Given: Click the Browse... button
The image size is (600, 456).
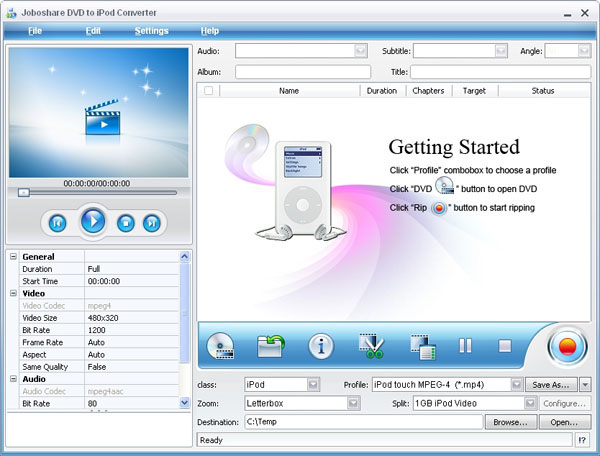Looking at the screenshot, I should [510, 422].
